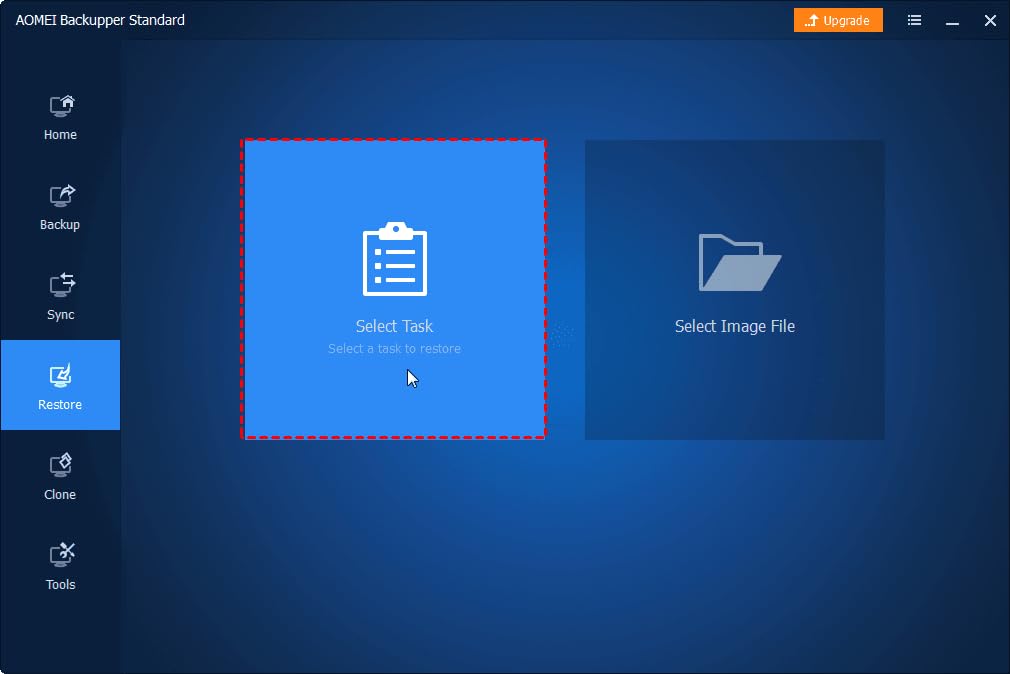1010x674 pixels.
Task: Click the "Select Task" text label
Action: tap(394, 326)
